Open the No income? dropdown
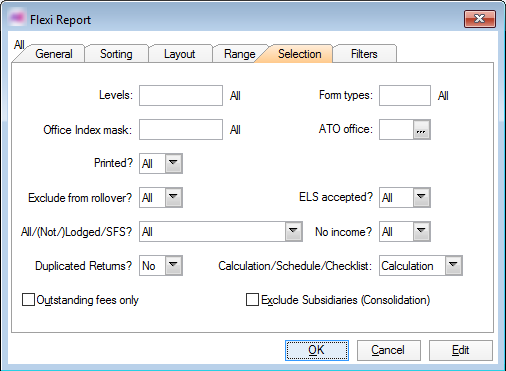 pyautogui.click(x=422, y=231)
